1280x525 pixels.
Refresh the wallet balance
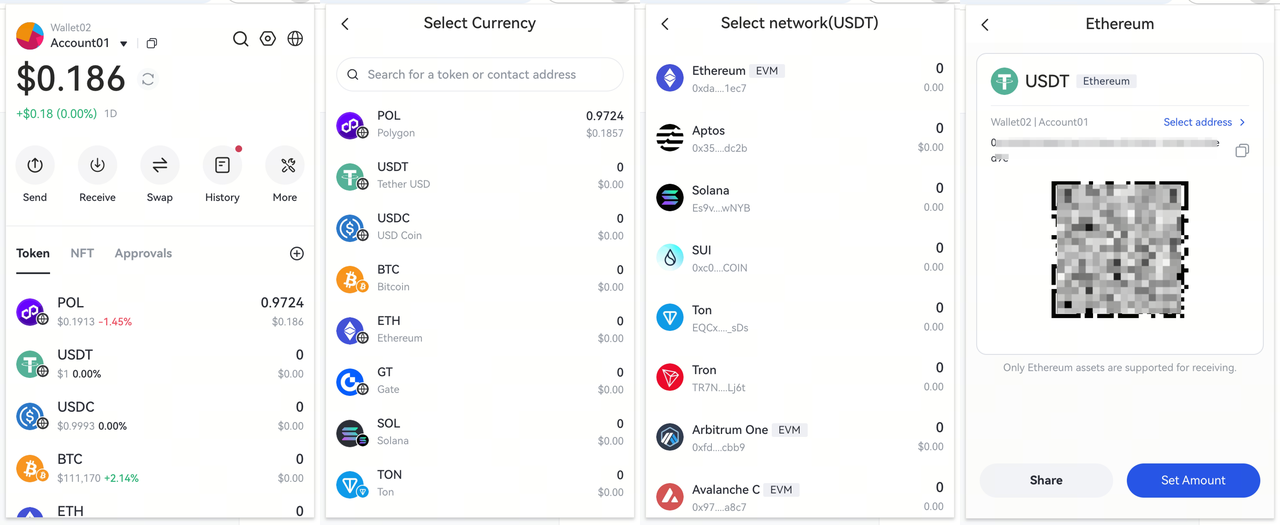[x=148, y=79]
